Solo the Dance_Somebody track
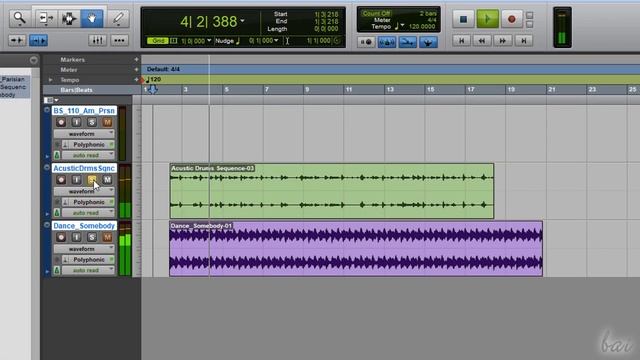 click(92, 237)
